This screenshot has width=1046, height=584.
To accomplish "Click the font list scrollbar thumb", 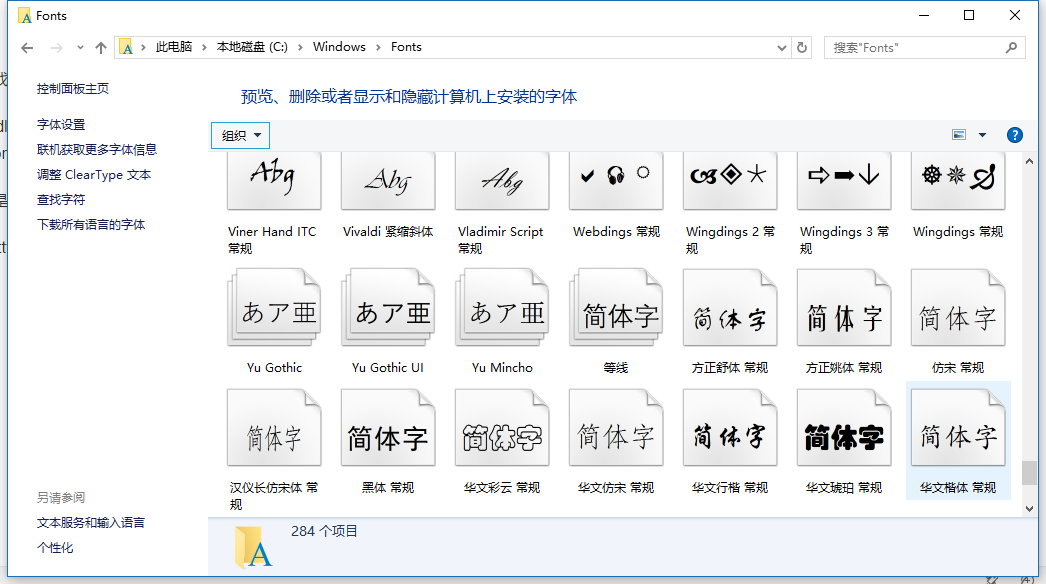I will [1029, 473].
